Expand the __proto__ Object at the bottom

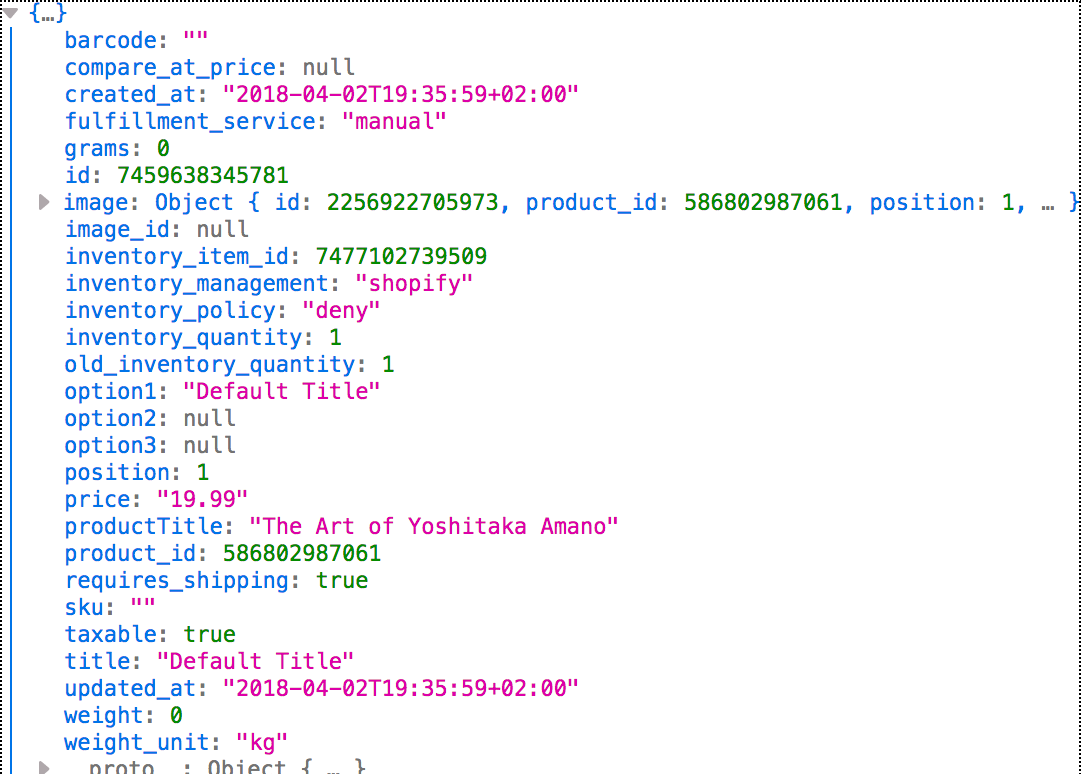coord(44,766)
